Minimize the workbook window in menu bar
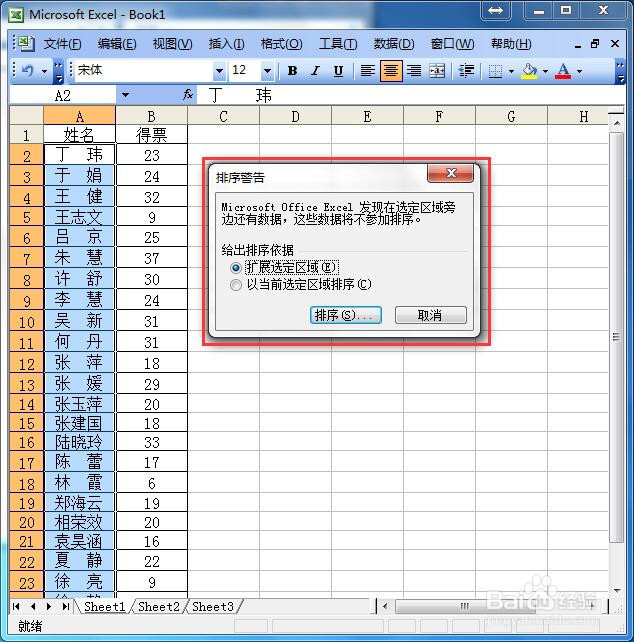 577,45
